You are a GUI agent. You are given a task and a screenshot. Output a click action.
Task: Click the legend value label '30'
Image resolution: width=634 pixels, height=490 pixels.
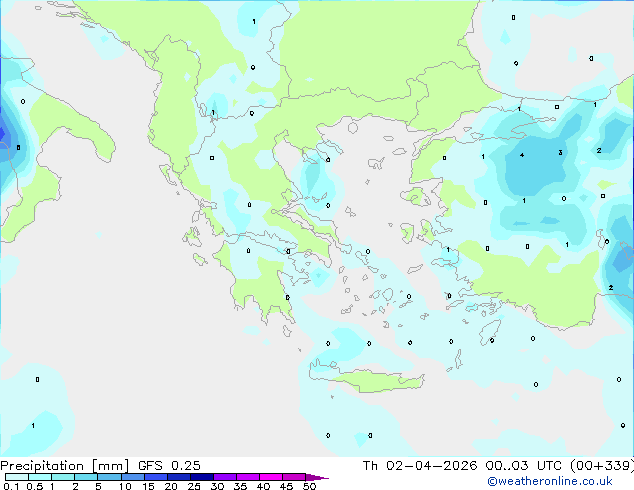(x=218, y=486)
